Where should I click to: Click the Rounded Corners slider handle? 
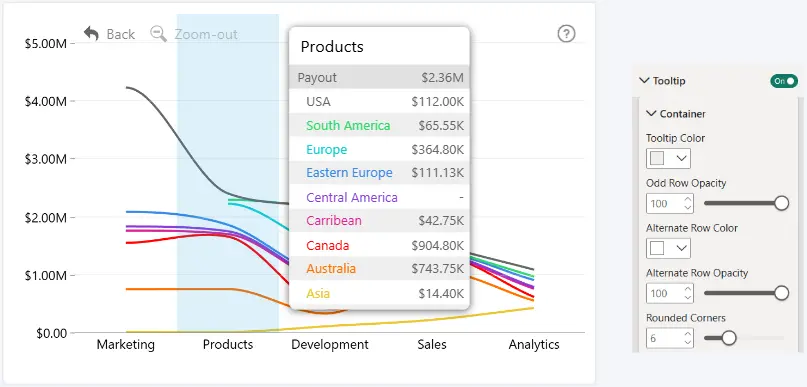(x=729, y=338)
